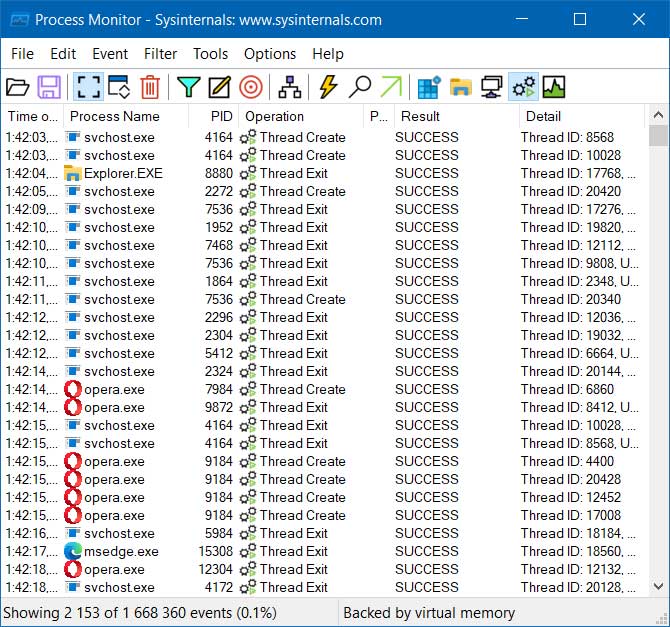Screen dimensions: 670x627
Task: Toggle Show File System Activity icon
Action: (461, 87)
